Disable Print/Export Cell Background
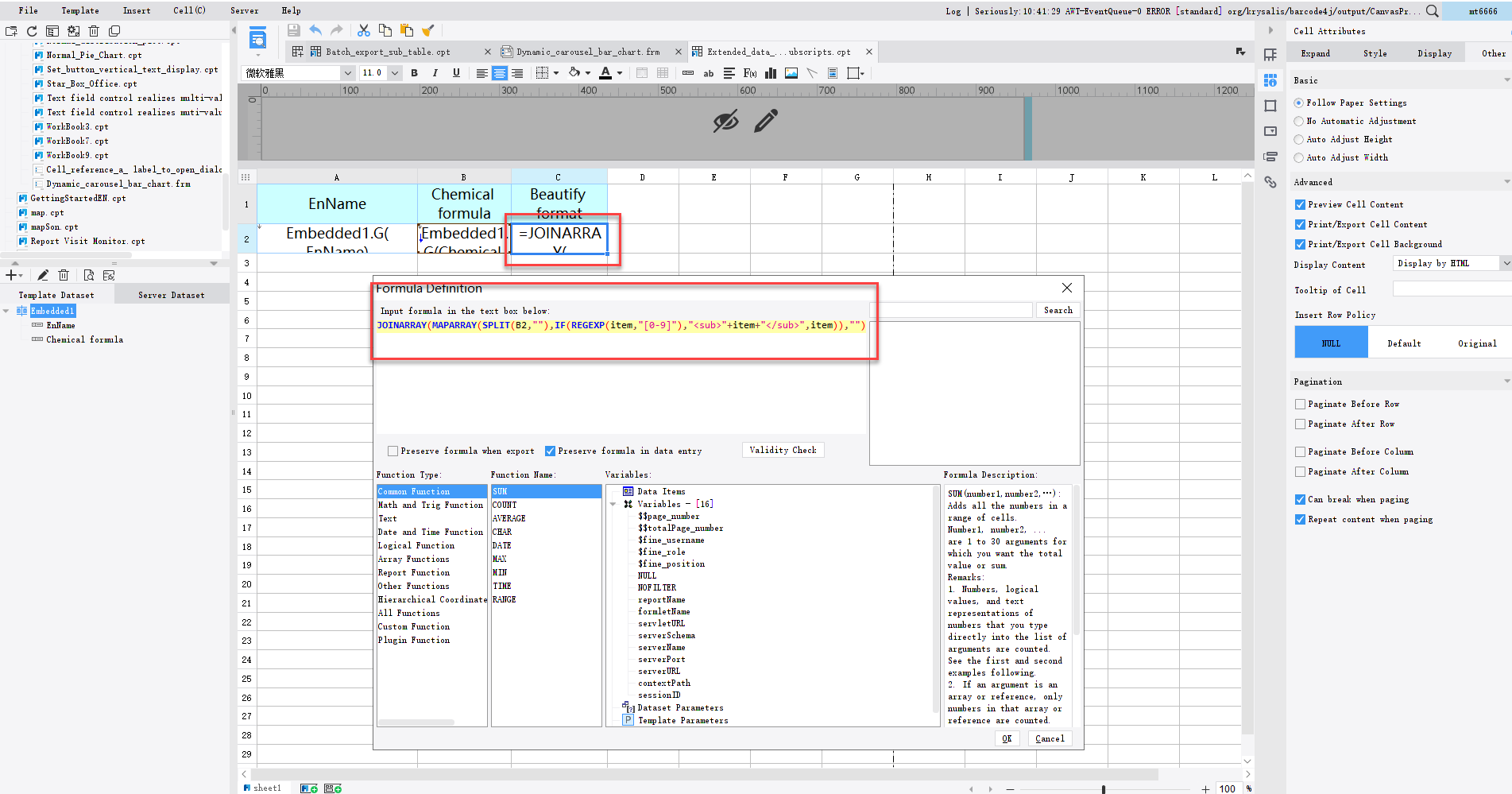 [1300, 244]
